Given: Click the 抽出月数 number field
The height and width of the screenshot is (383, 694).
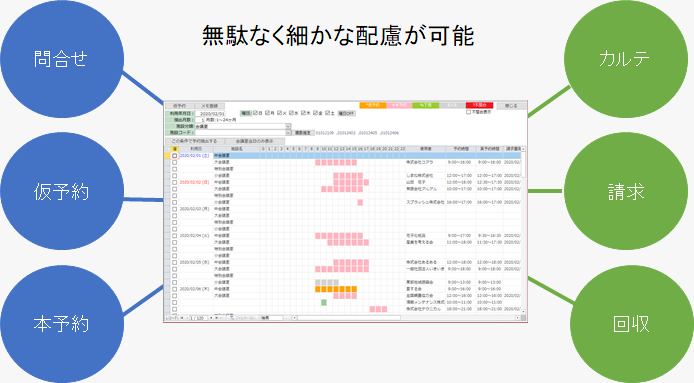Looking at the screenshot, I should tap(200, 120).
